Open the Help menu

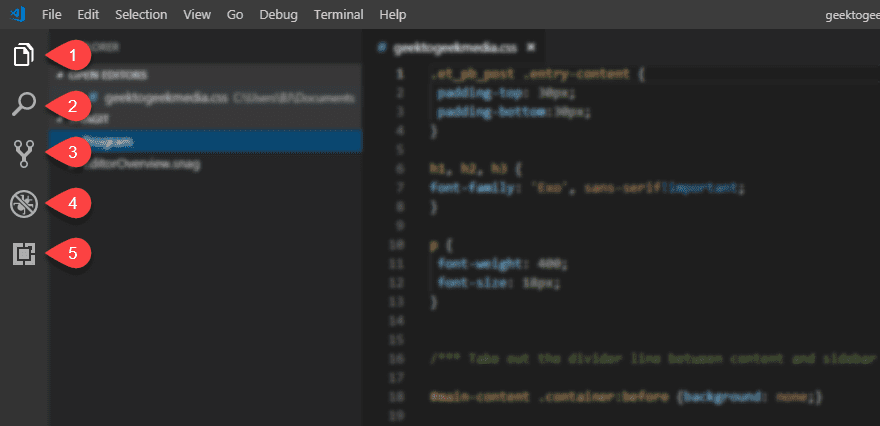point(393,15)
